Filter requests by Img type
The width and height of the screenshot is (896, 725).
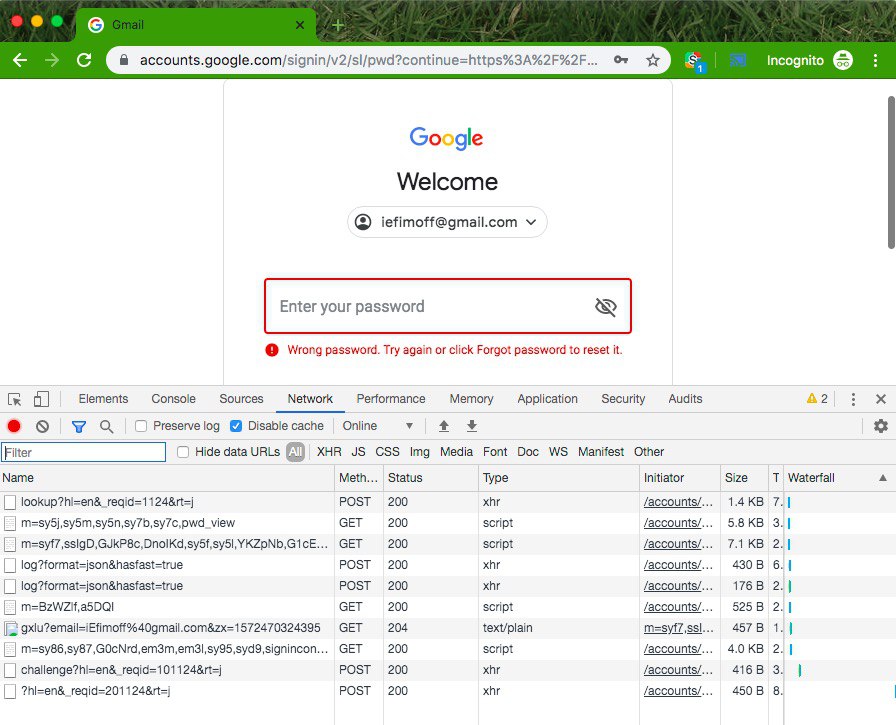click(419, 452)
